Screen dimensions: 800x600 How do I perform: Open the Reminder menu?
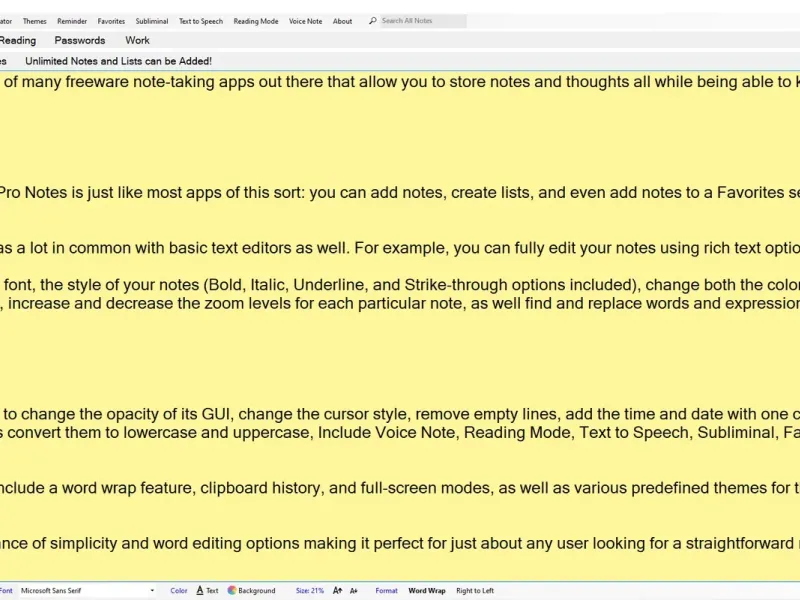[x=72, y=21]
